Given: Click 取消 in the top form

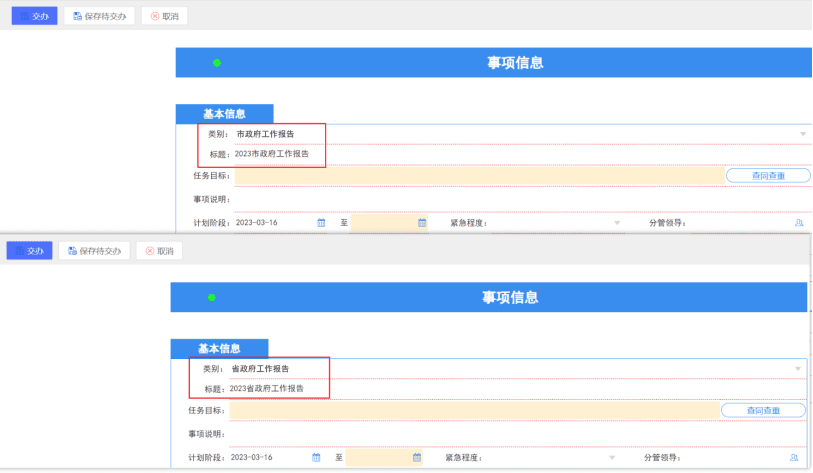Looking at the screenshot, I should 164,16.
